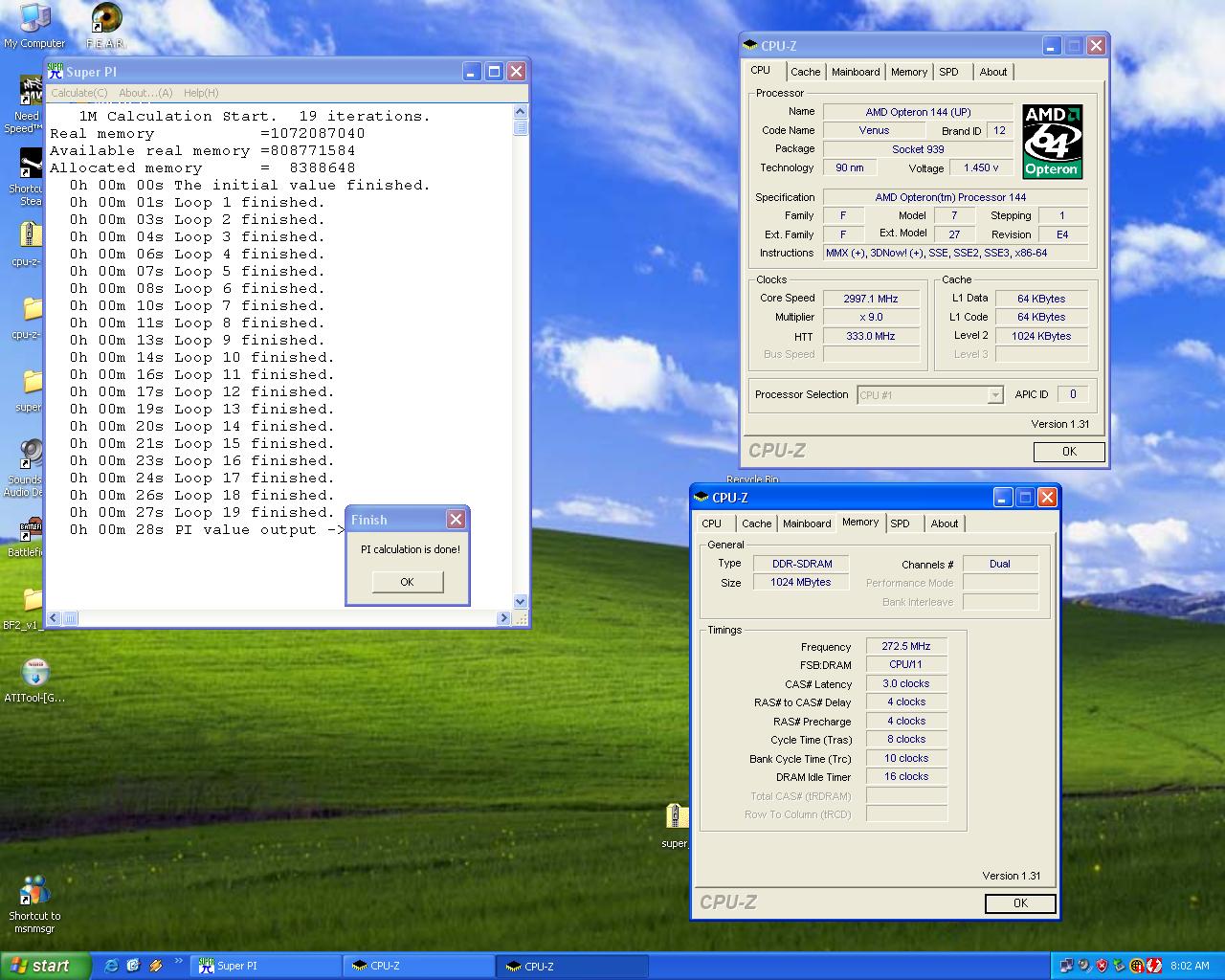Open Help menu in Super PI
1225x980 pixels.
[201, 93]
